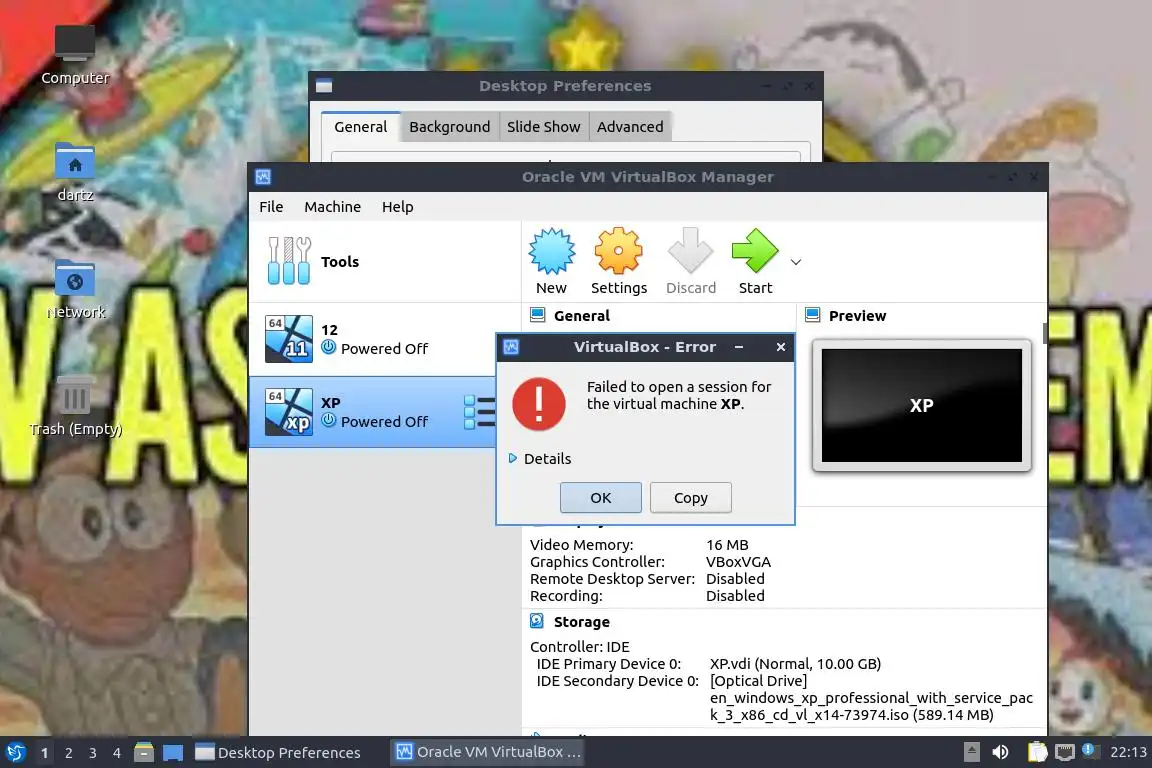Select the XP virtual machine entry

pyautogui.click(x=372, y=412)
